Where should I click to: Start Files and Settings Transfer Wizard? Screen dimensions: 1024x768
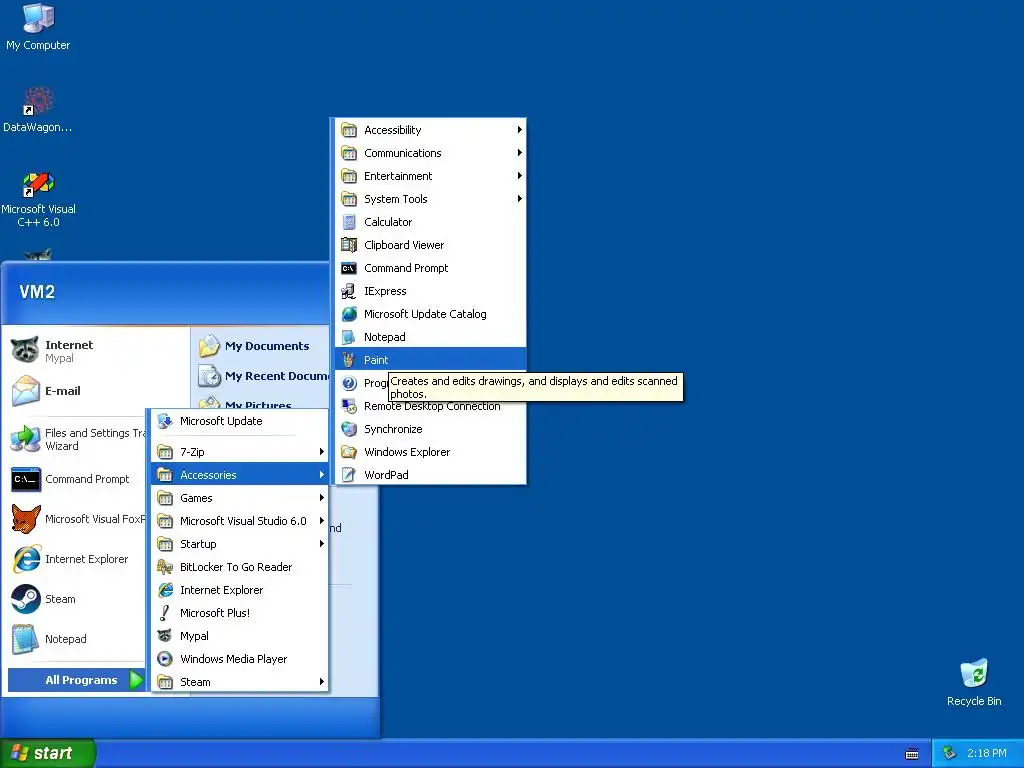[77, 439]
